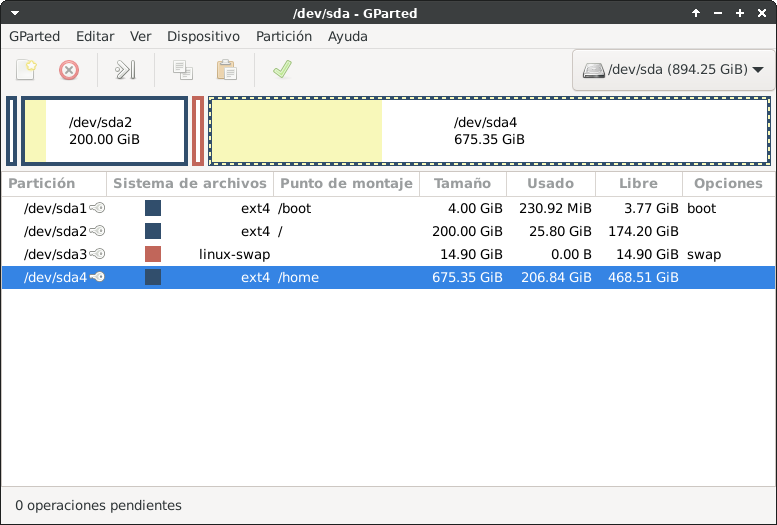The width and height of the screenshot is (777, 525).
Task: Open the /dev/sda device selector dropdown
Action: pos(673,70)
